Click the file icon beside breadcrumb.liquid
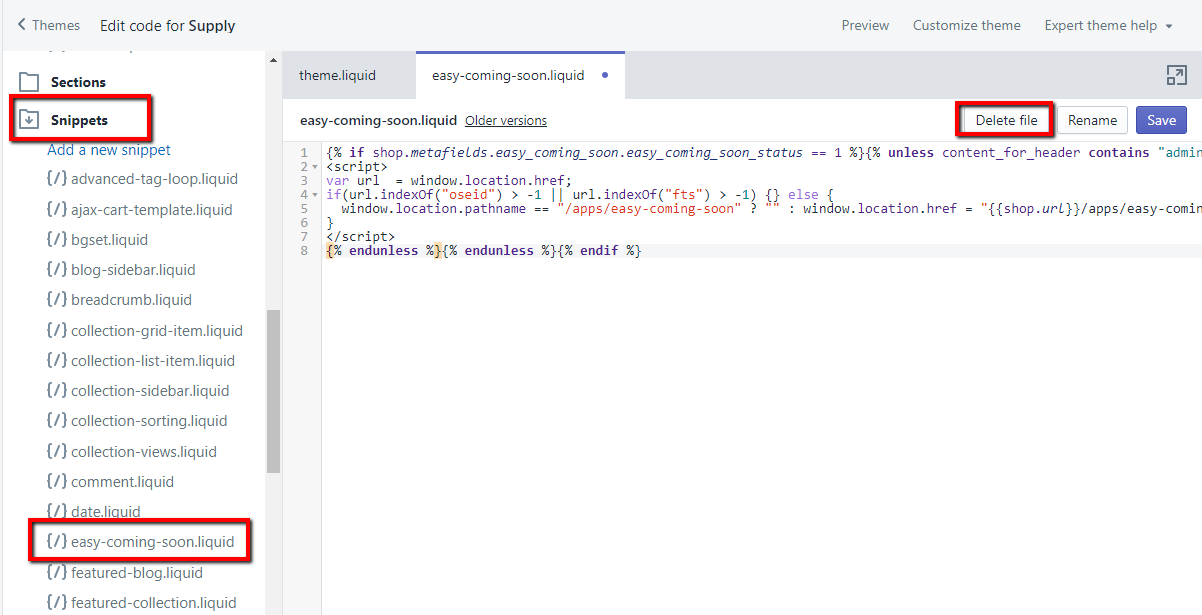Image resolution: width=1202 pixels, height=615 pixels. click(56, 300)
